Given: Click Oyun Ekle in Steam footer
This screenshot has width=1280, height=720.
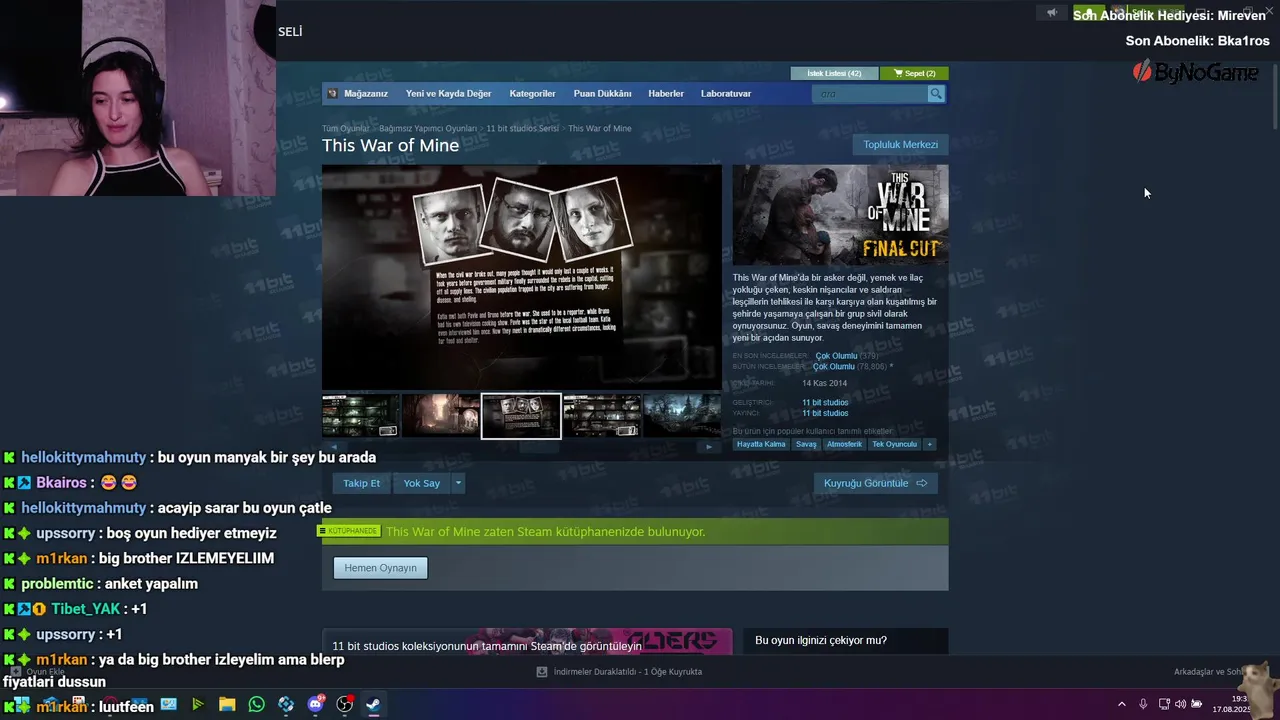Looking at the screenshot, I should click(x=38, y=672).
